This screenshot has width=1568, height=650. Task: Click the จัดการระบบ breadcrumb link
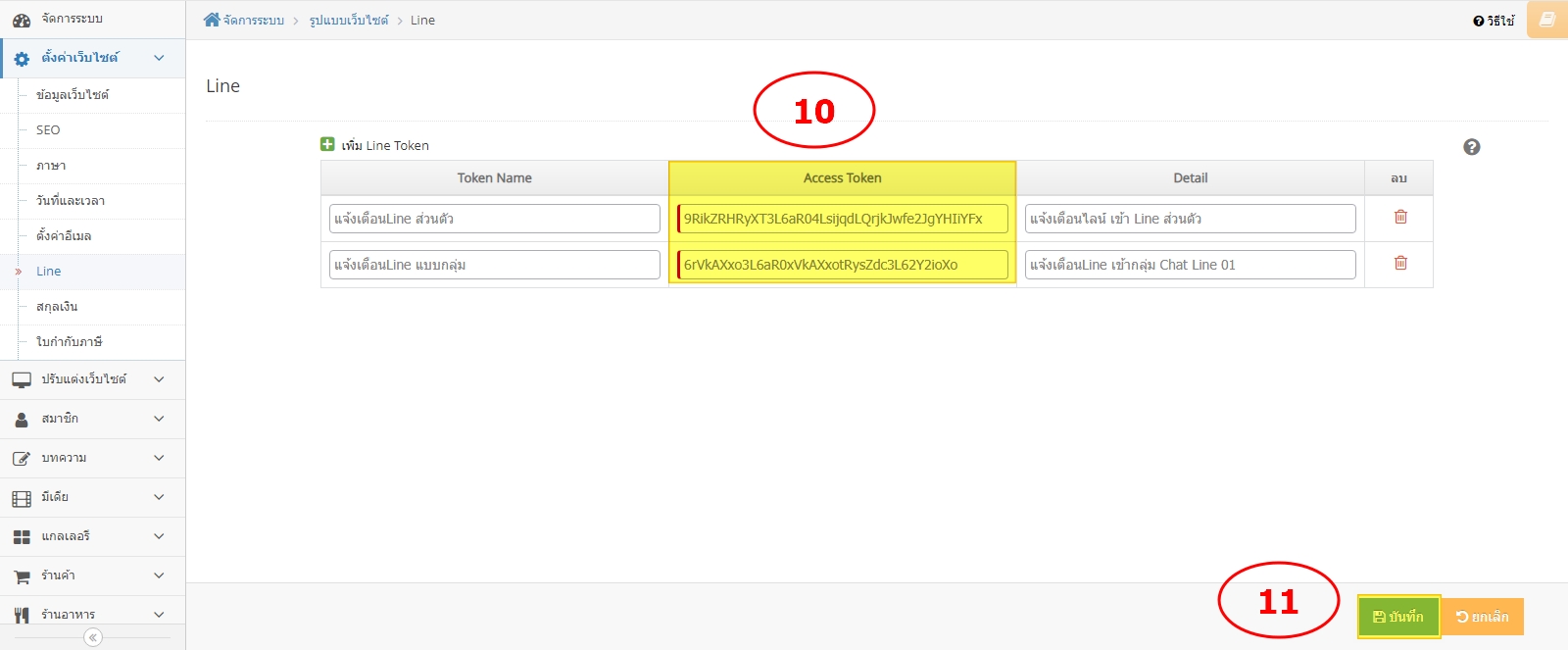[x=253, y=20]
